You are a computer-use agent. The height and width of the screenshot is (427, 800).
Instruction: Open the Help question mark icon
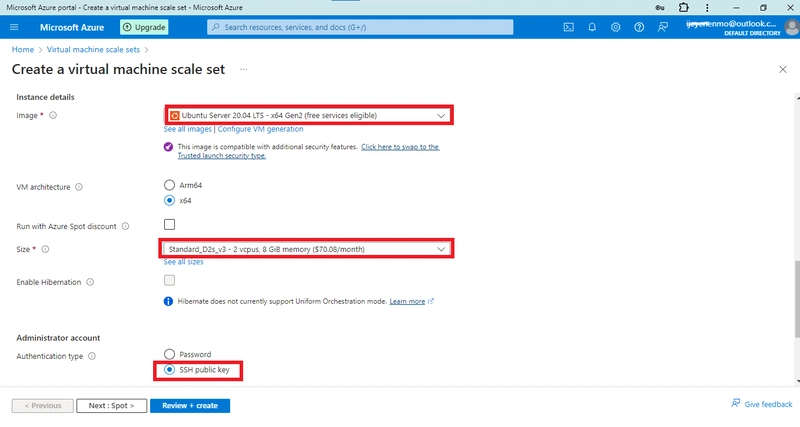point(639,28)
